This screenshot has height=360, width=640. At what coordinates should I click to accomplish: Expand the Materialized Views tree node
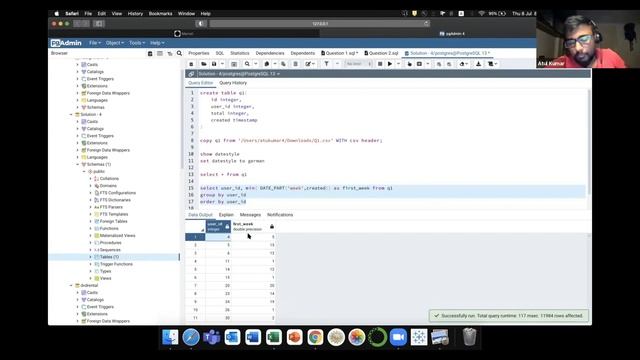[91, 236]
